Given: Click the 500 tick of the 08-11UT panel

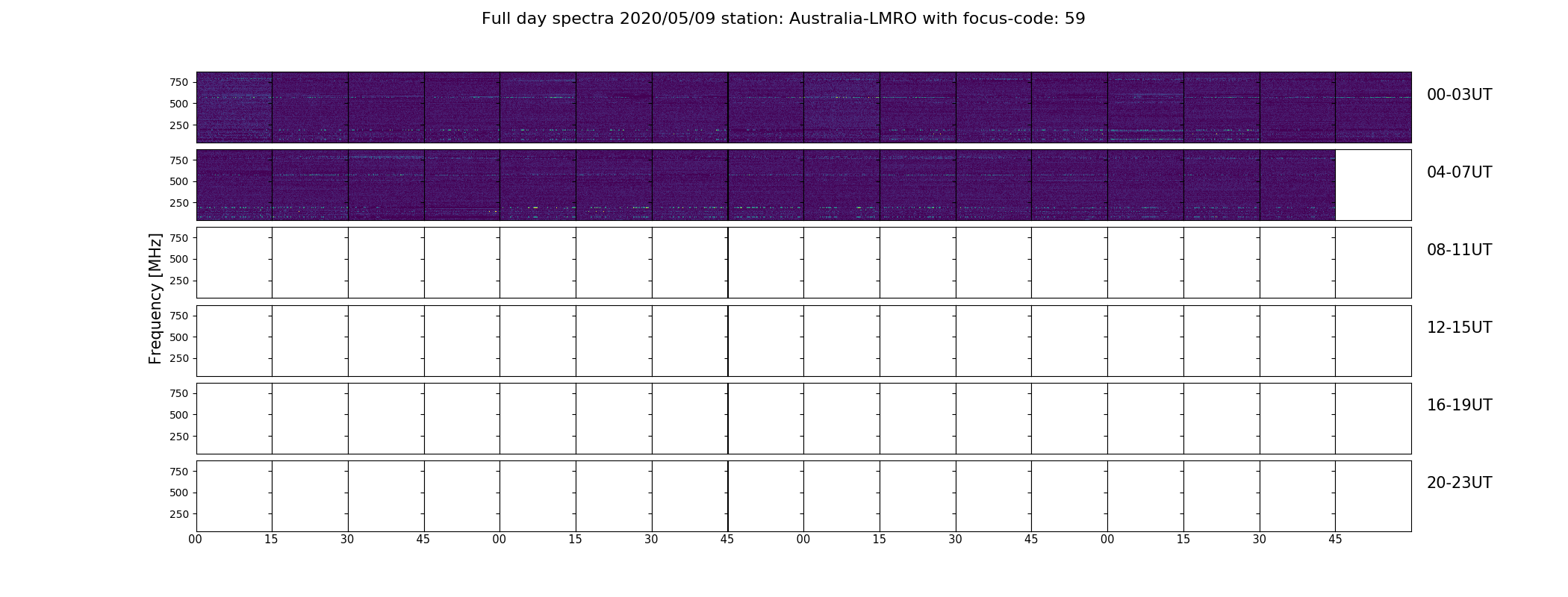Looking at the screenshot, I should [179, 259].
